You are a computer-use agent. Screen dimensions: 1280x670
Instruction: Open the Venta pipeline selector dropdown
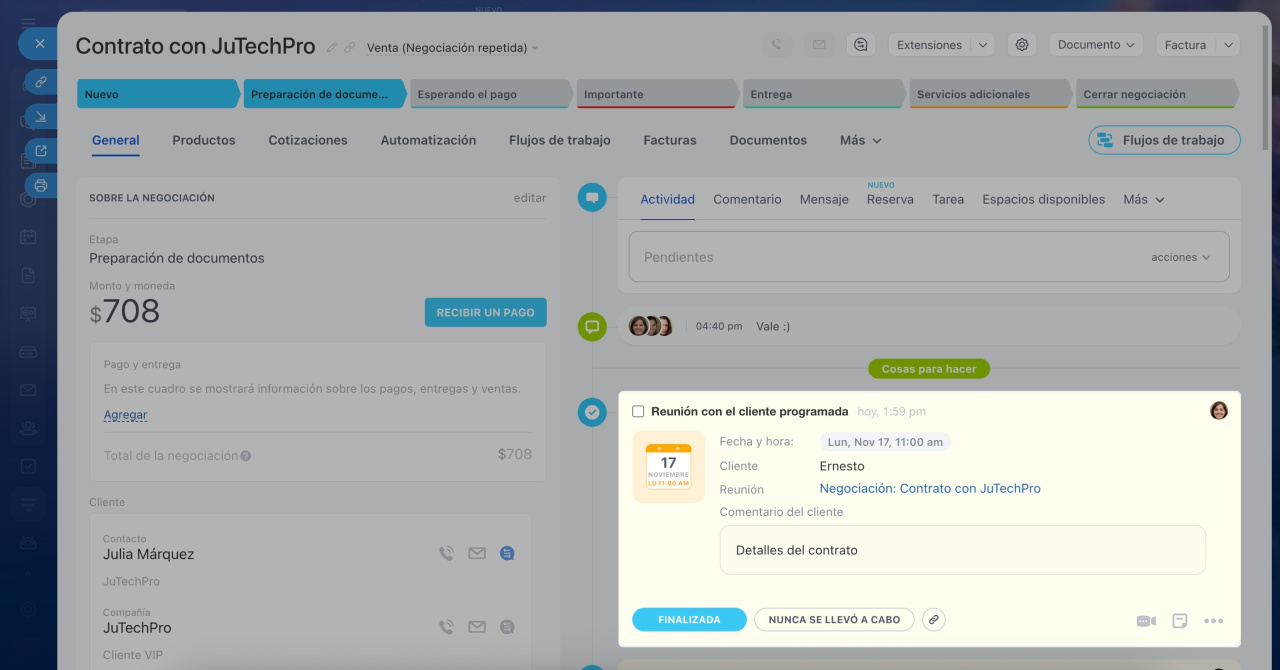[x=452, y=48]
